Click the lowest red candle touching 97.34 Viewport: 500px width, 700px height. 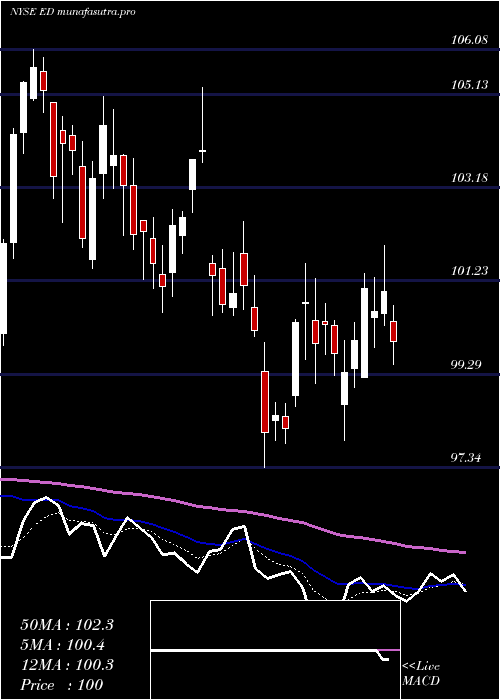265,401
